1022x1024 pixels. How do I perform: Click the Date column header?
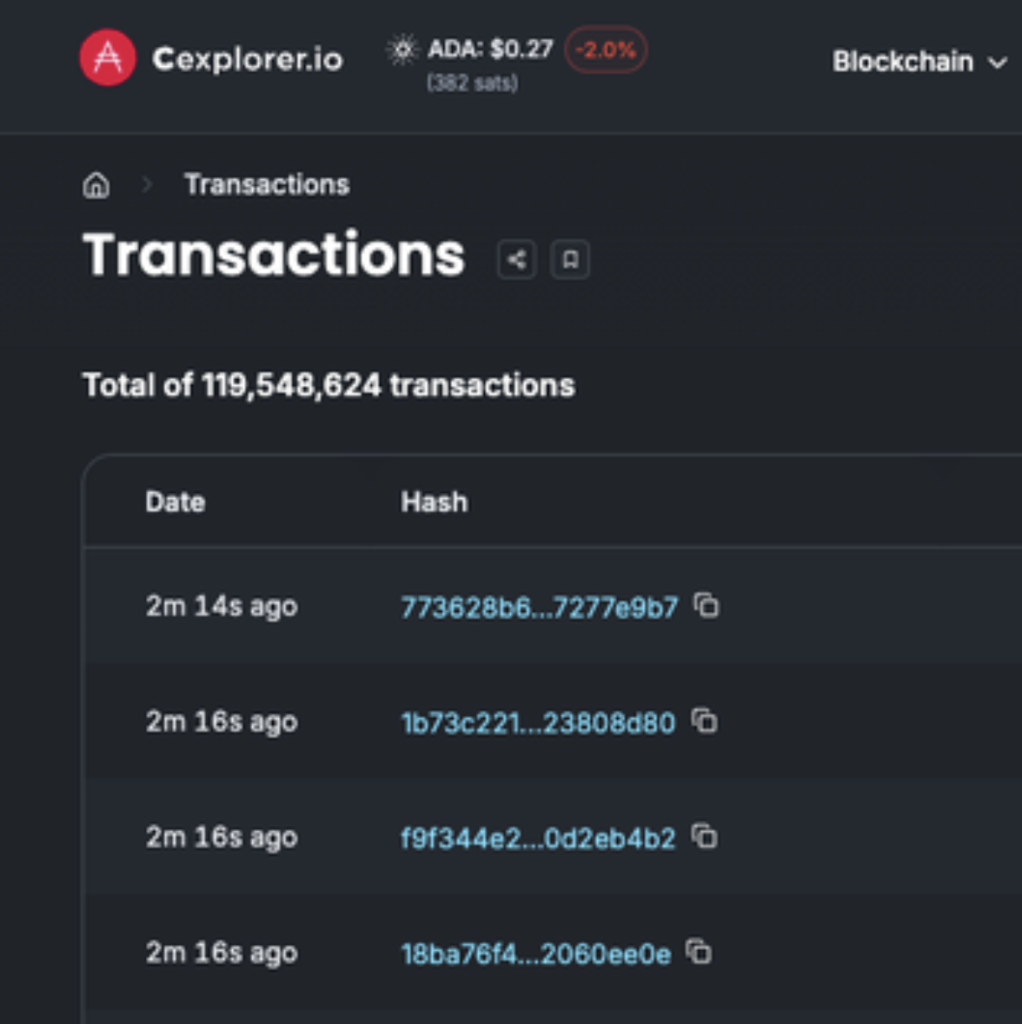tap(175, 502)
